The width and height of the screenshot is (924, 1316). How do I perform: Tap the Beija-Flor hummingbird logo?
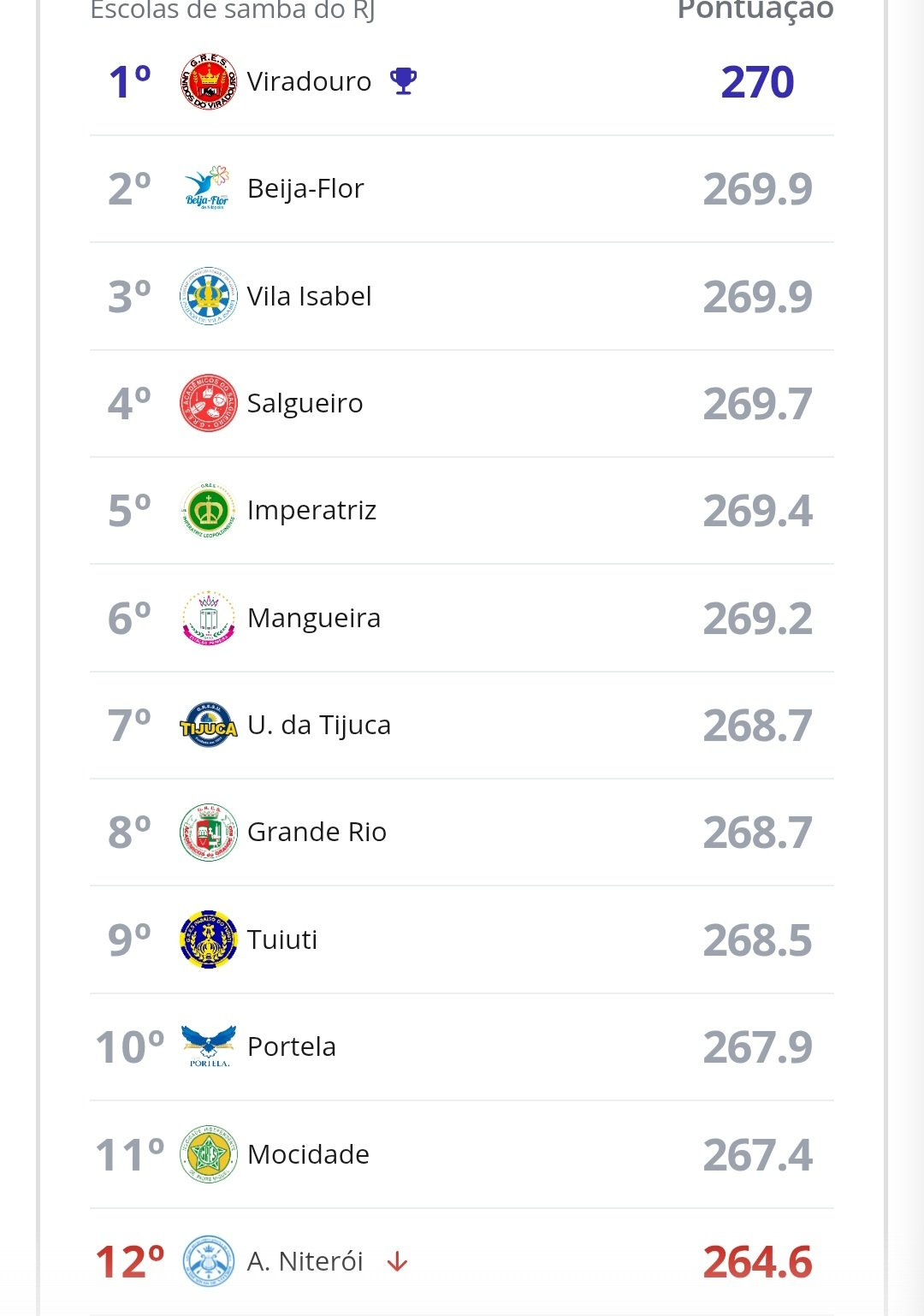(208, 188)
